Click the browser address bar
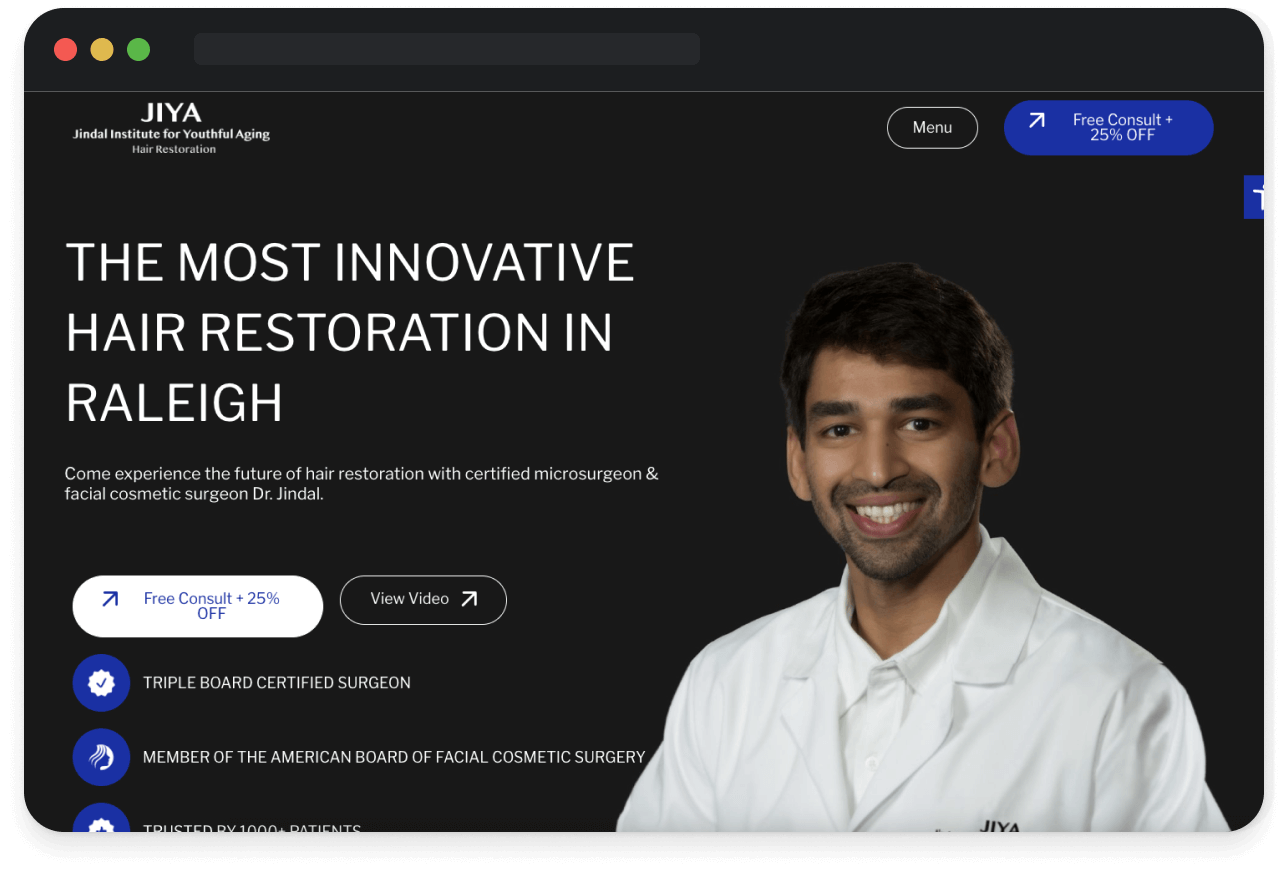Viewport: 1288px width, 872px height. coord(446,49)
